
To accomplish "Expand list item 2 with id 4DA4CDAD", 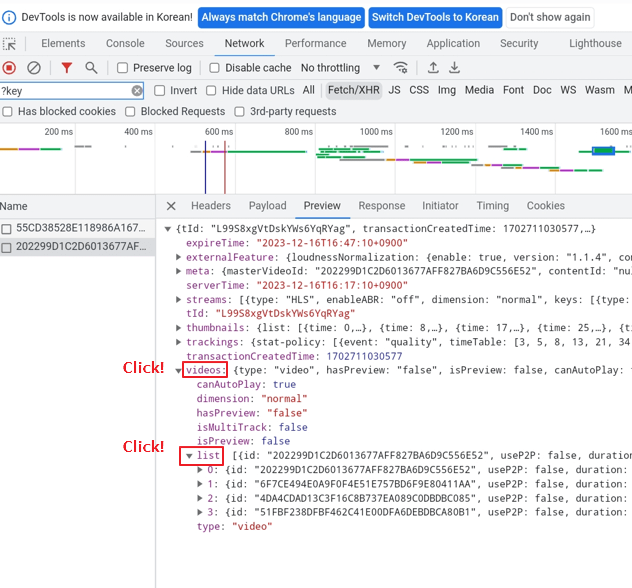I will click(x=200, y=499).
